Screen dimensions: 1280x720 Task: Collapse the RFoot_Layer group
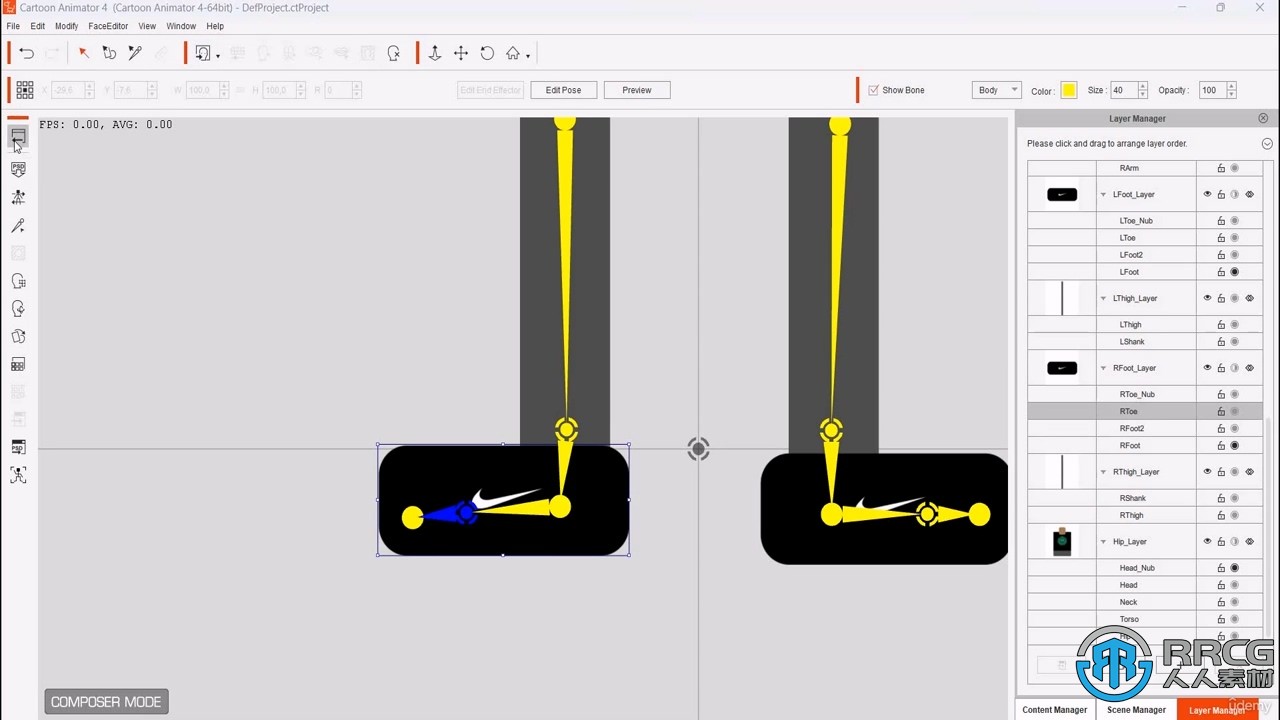coord(1104,368)
